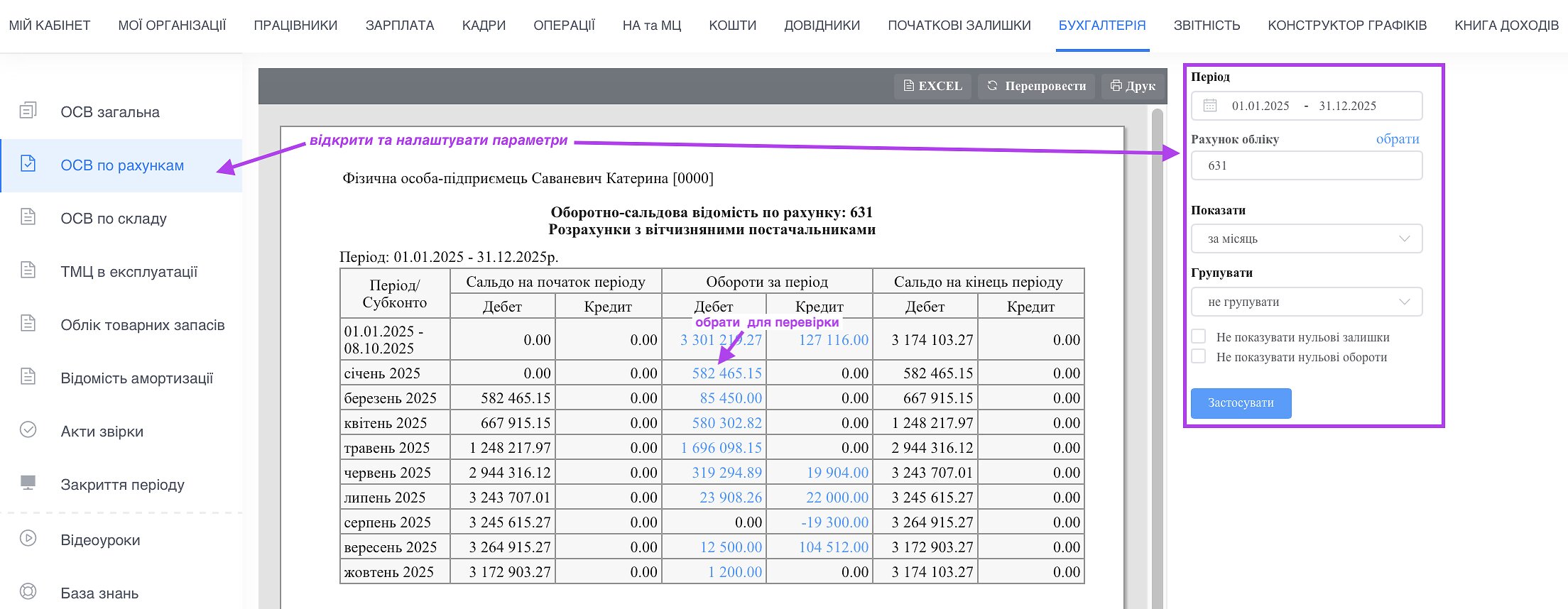1568x609 pixels.
Task: Click the 'обрати' account selection link
Action: (1397, 139)
